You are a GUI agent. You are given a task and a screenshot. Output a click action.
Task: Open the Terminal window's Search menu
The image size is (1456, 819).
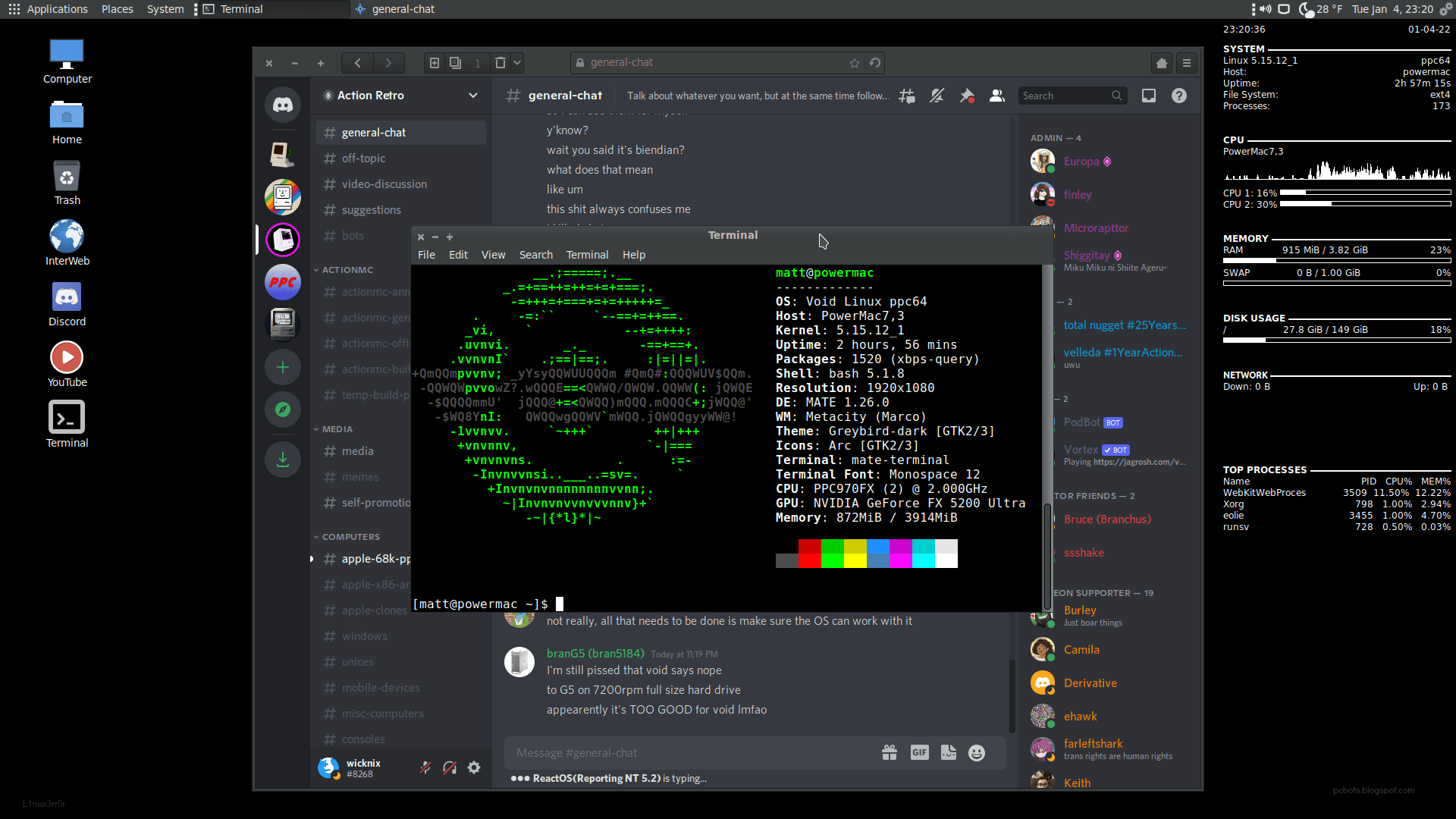click(x=535, y=255)
